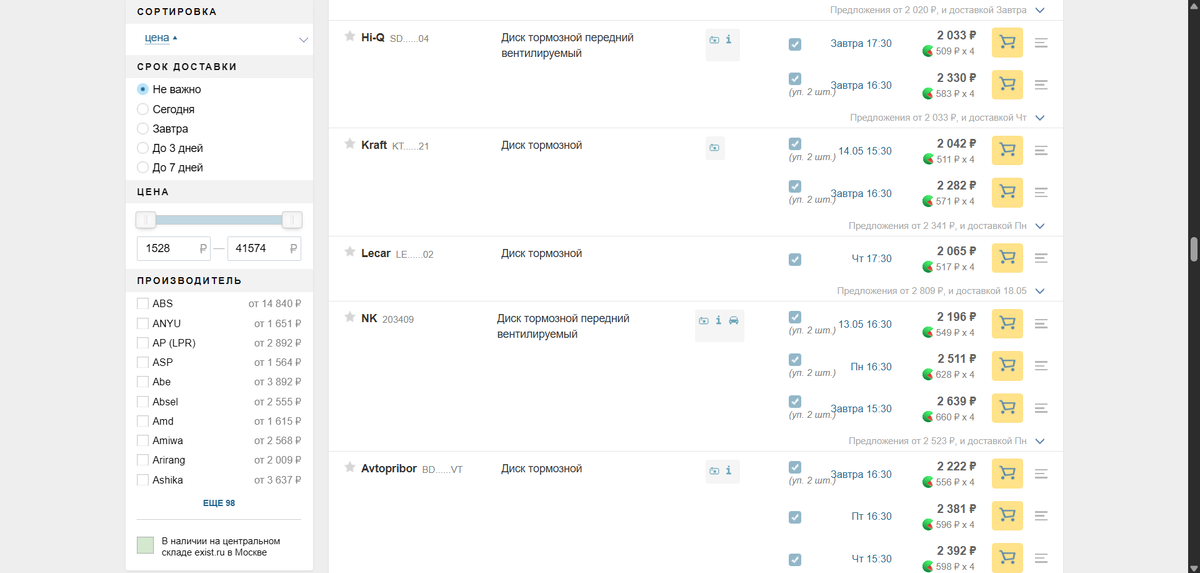Add the Avtopribor 2 381 ₽ offer to cart

click(x=1007, y=516)
